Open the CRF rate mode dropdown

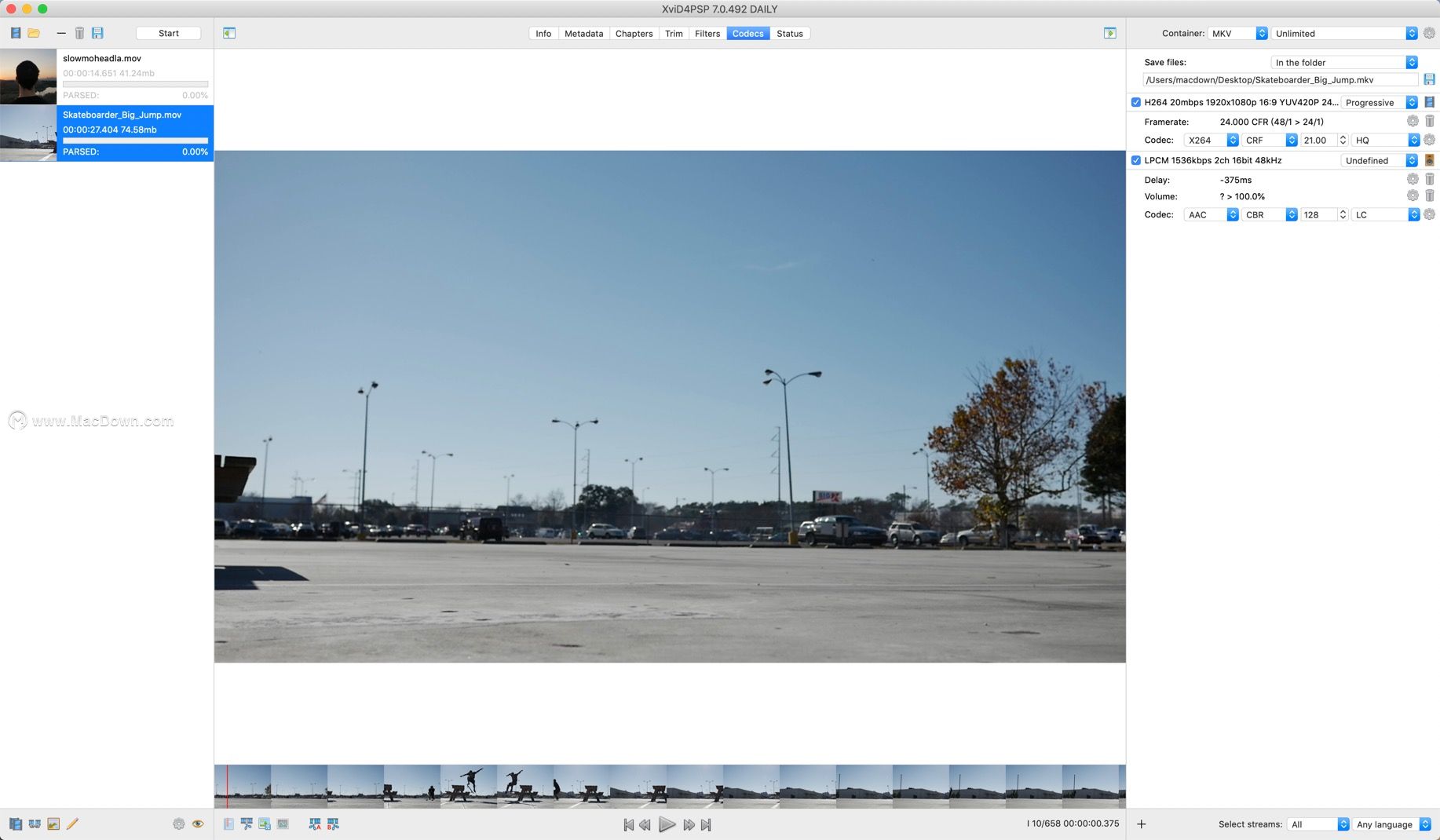pos(1270,140)
